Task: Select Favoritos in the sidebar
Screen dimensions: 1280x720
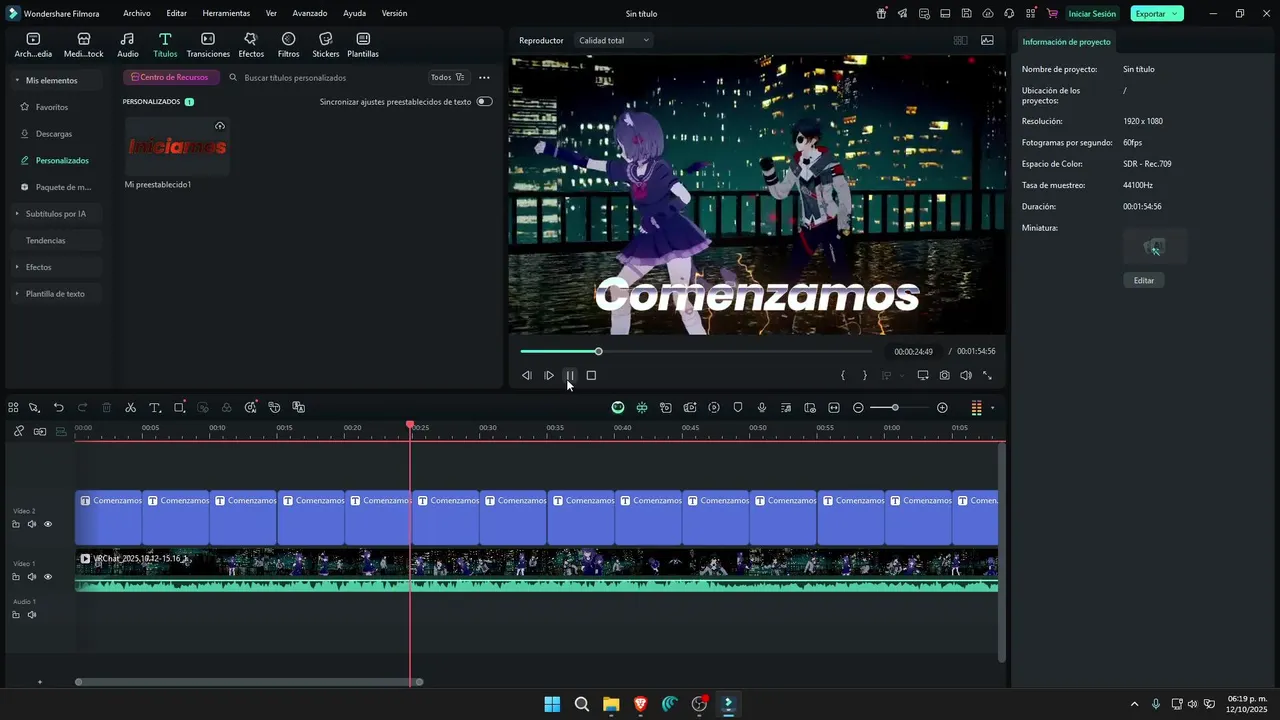Action: pos(52,107)
